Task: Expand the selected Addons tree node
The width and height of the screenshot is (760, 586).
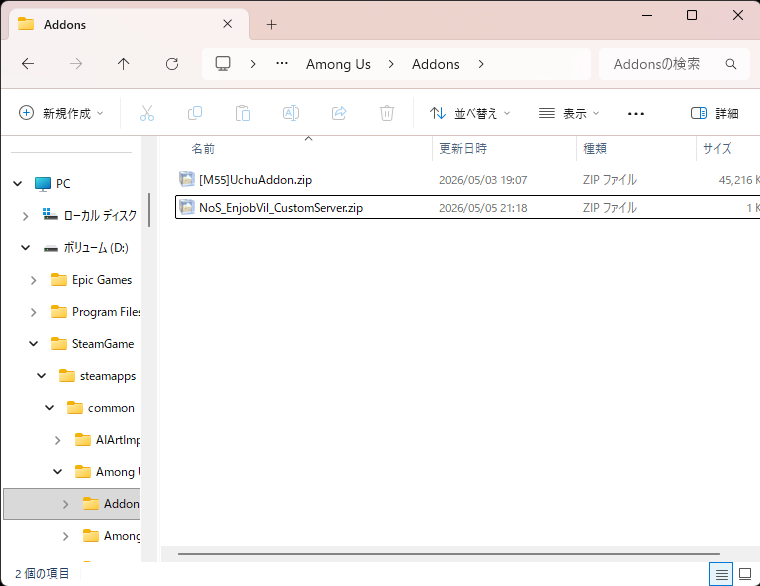Action: (x=65, y=504)
